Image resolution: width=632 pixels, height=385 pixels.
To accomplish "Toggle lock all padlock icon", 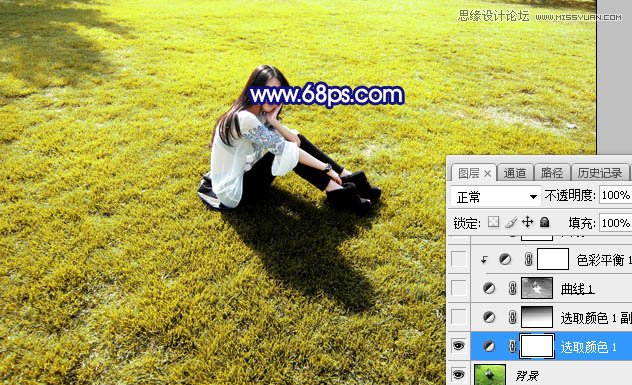I will point(545,222).
